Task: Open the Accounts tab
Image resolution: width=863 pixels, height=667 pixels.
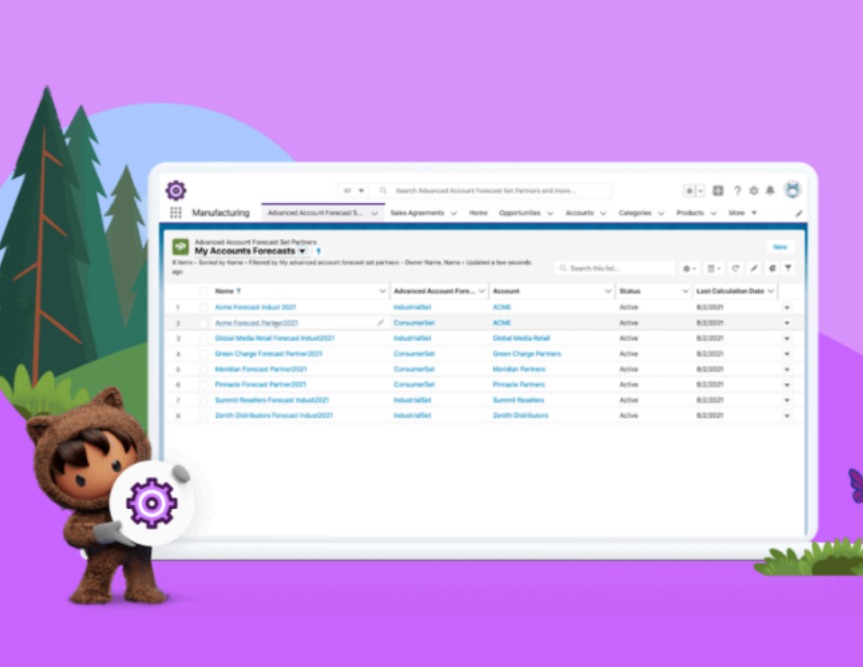Action: coord(580,213)
